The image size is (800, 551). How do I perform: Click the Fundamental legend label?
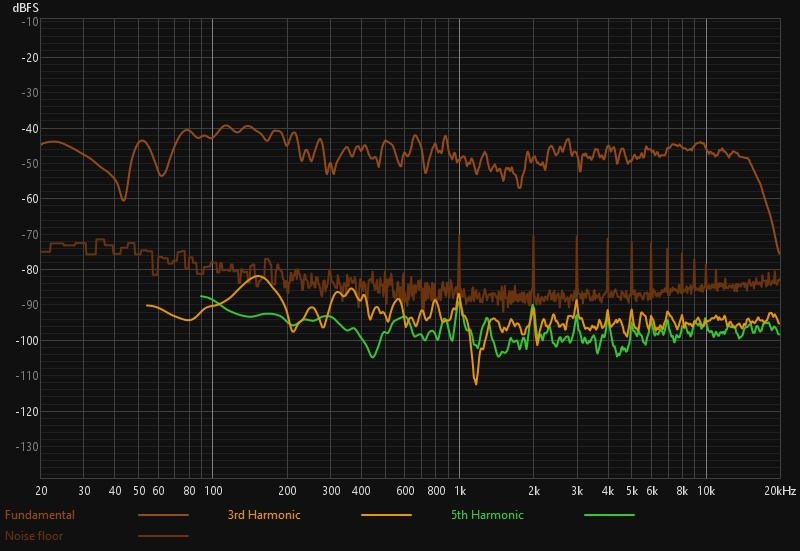click(40, 515)
